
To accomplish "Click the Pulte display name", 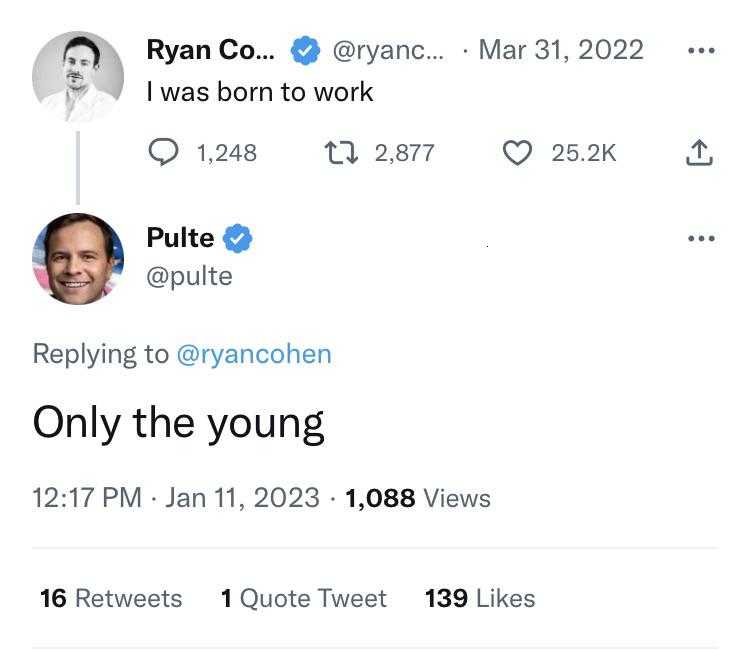I will point(180,238).
